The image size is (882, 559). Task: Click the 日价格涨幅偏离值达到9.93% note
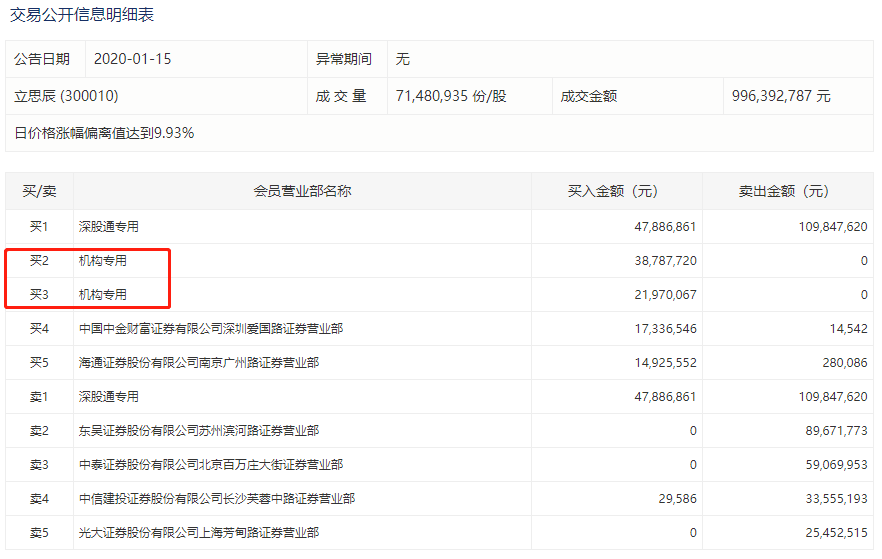[104, 133]
